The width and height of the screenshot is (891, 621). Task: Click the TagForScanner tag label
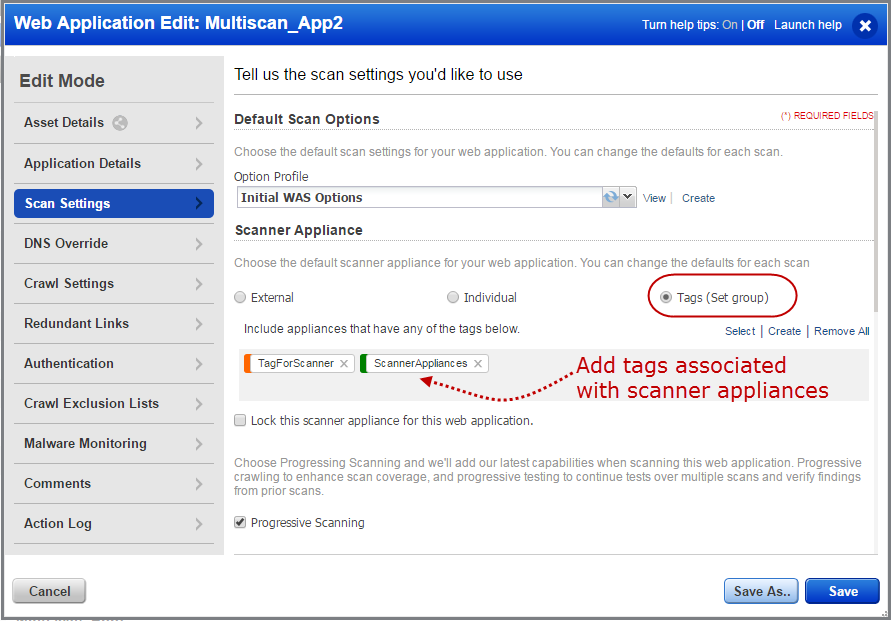(x=295, y=364)
